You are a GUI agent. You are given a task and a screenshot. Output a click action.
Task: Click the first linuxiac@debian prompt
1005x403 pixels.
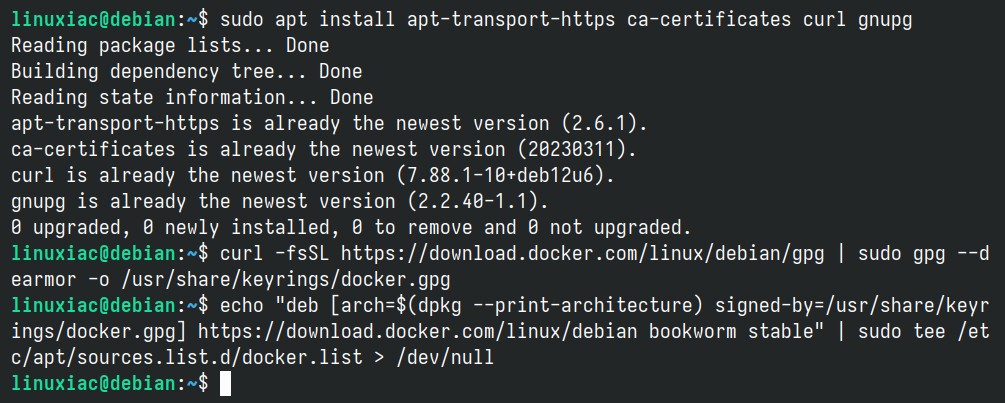[x=109, y=20]
